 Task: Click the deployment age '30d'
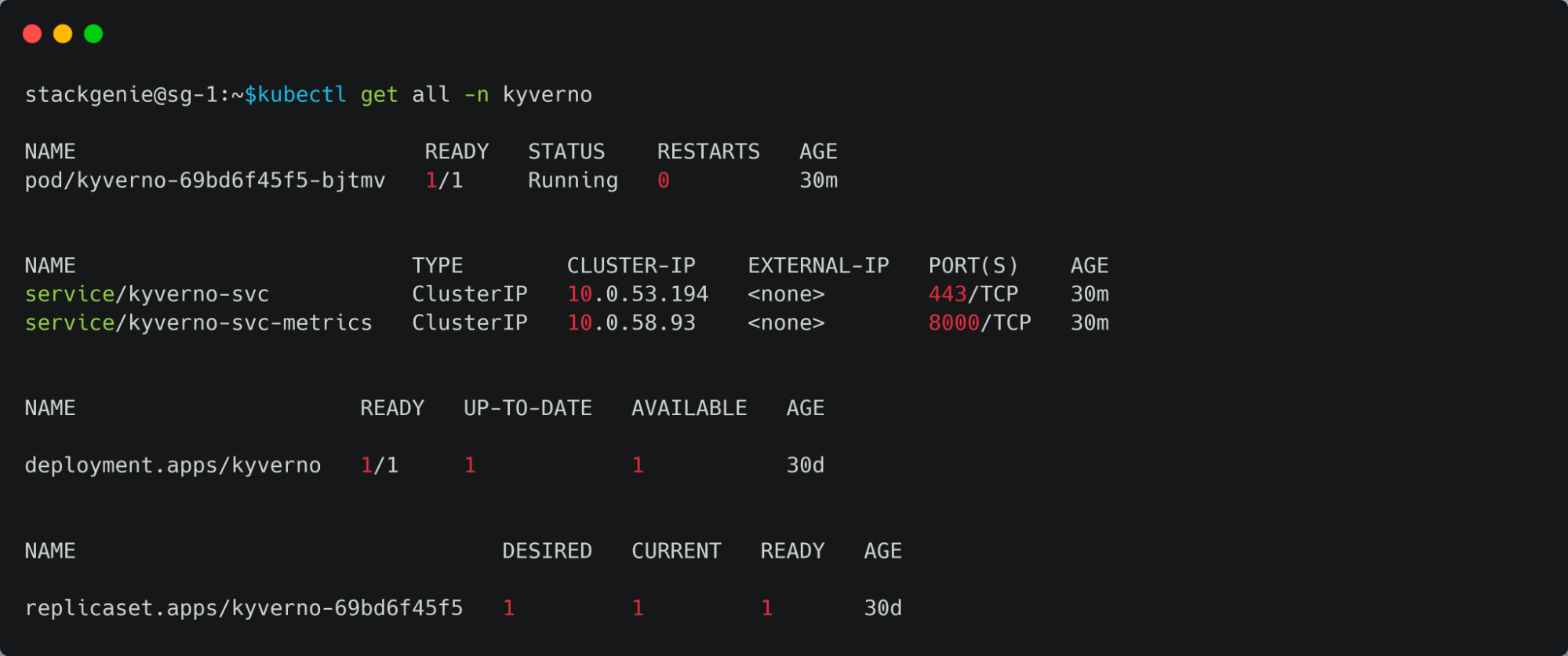806,465
